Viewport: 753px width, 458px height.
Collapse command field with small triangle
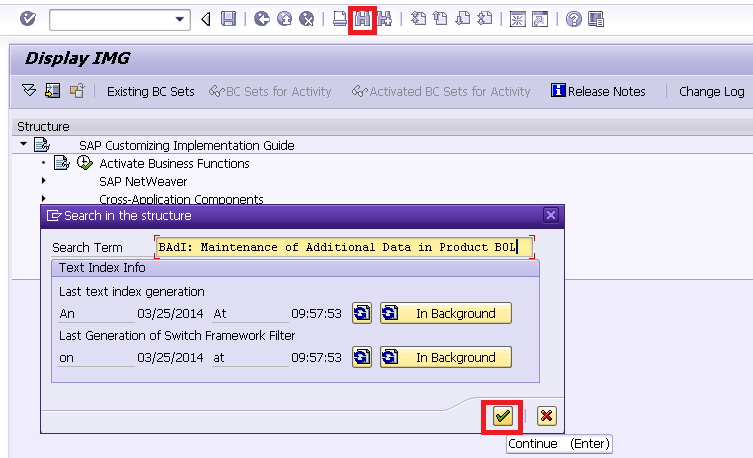click(x=206, y=19)
